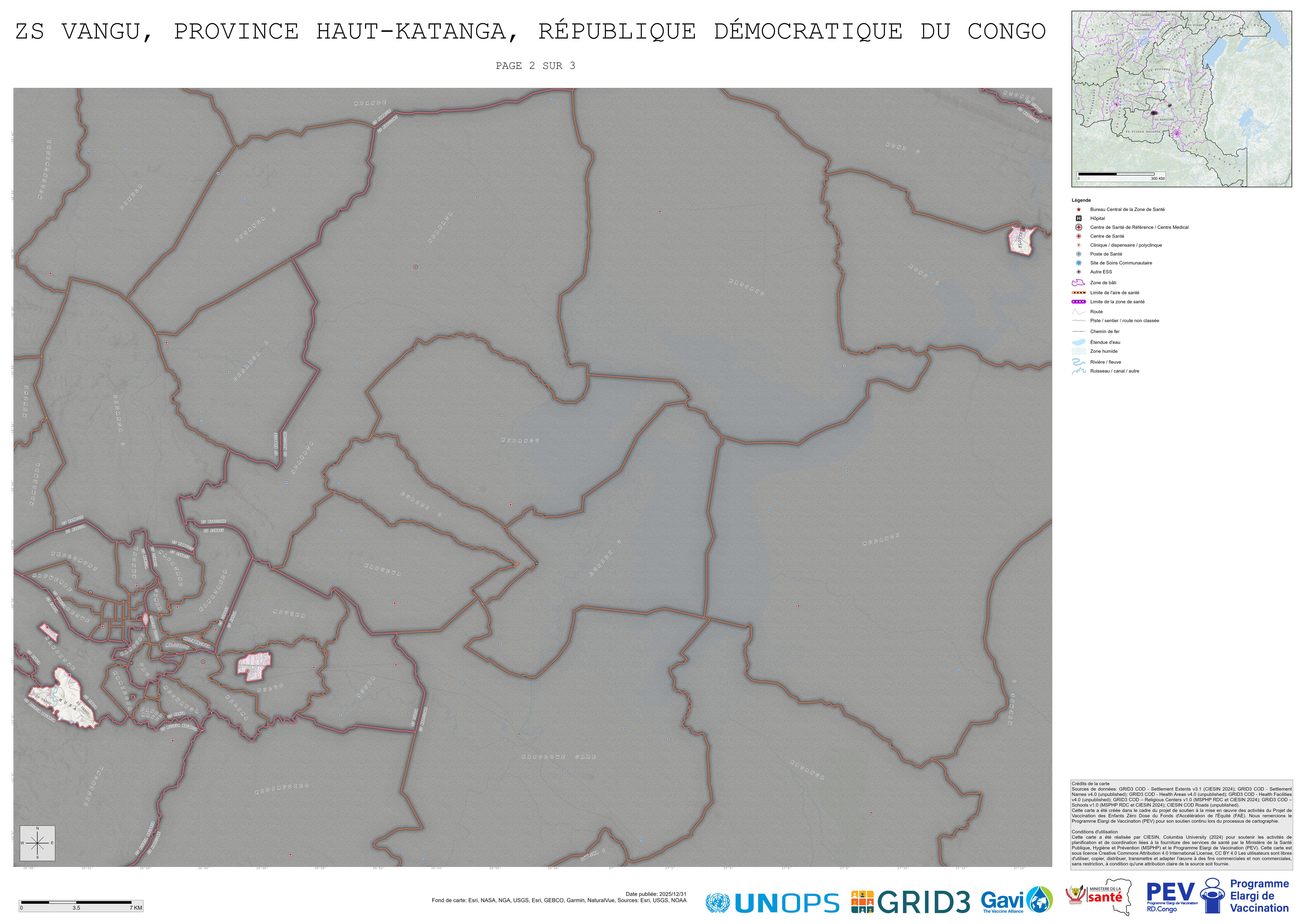This screenshot has width=1307, height=924.
Task: Click the Programme Elargi de Vaccination logo
Action: (1245, 896)
